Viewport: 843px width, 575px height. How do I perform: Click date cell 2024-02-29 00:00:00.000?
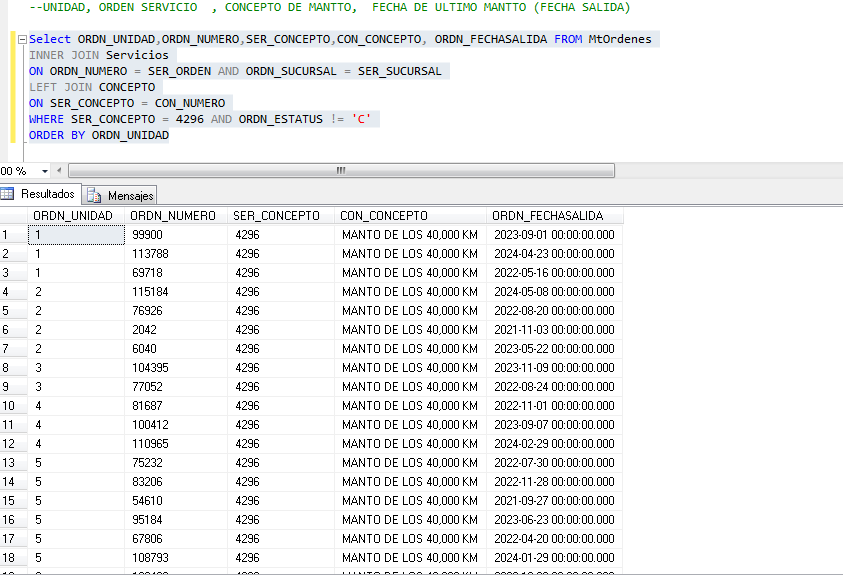pos(555,444)
